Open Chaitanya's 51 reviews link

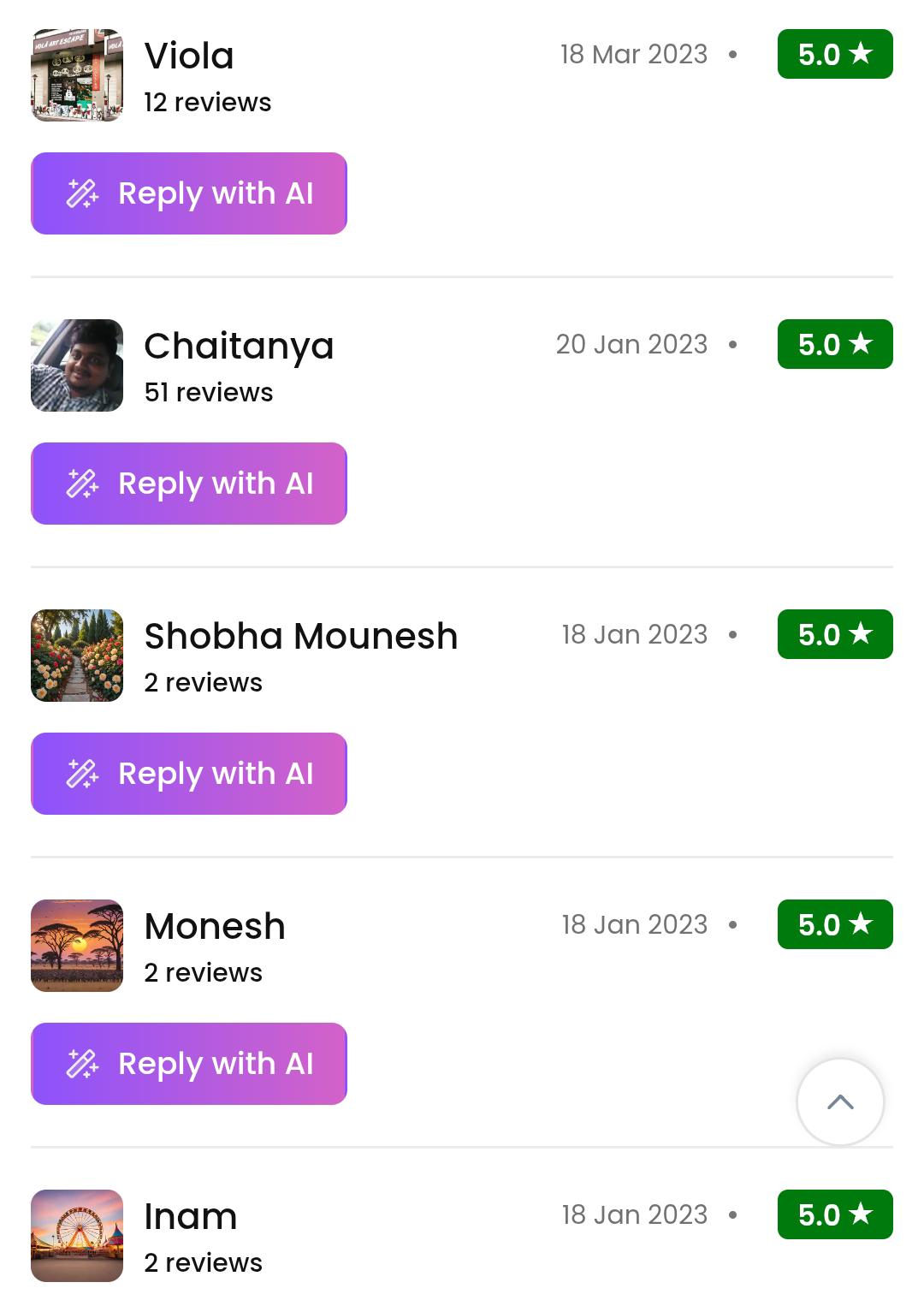click(x=209, y=393)
